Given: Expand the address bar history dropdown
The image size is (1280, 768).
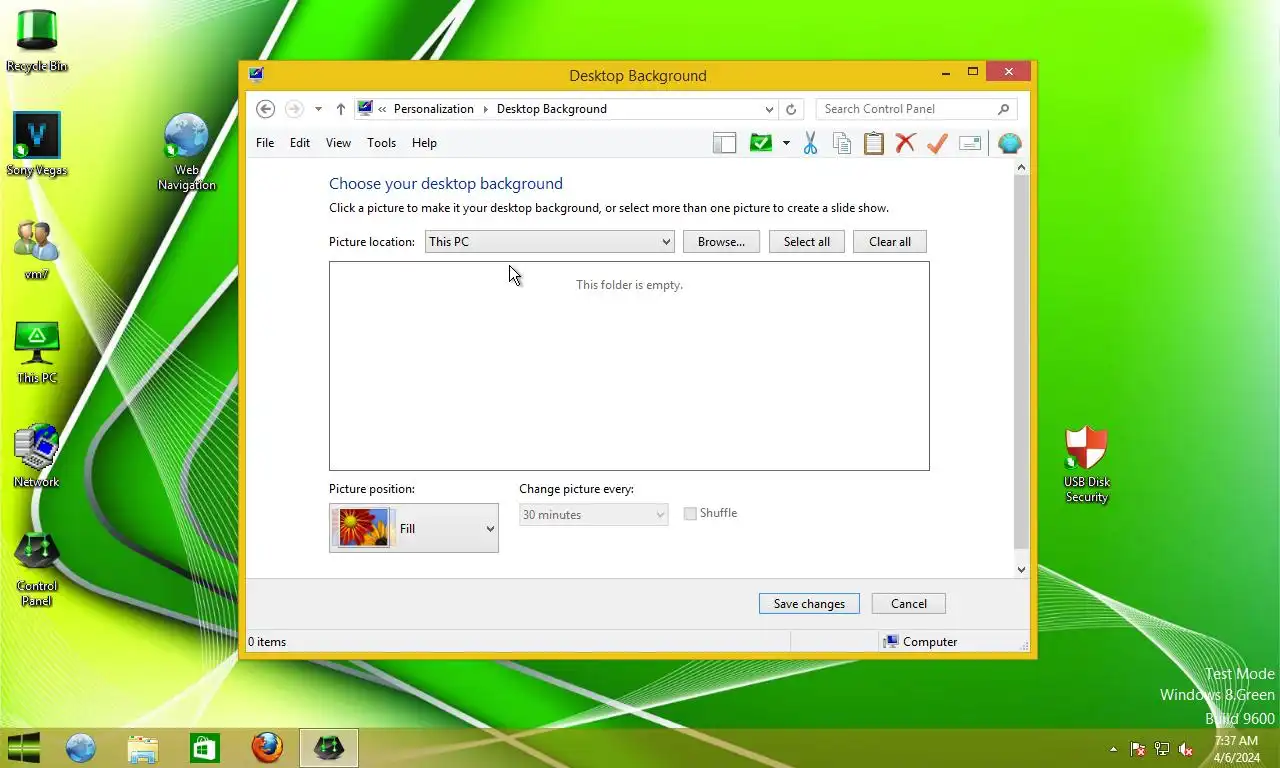Looking at the screenshot, I should click(x=769, y=109).
